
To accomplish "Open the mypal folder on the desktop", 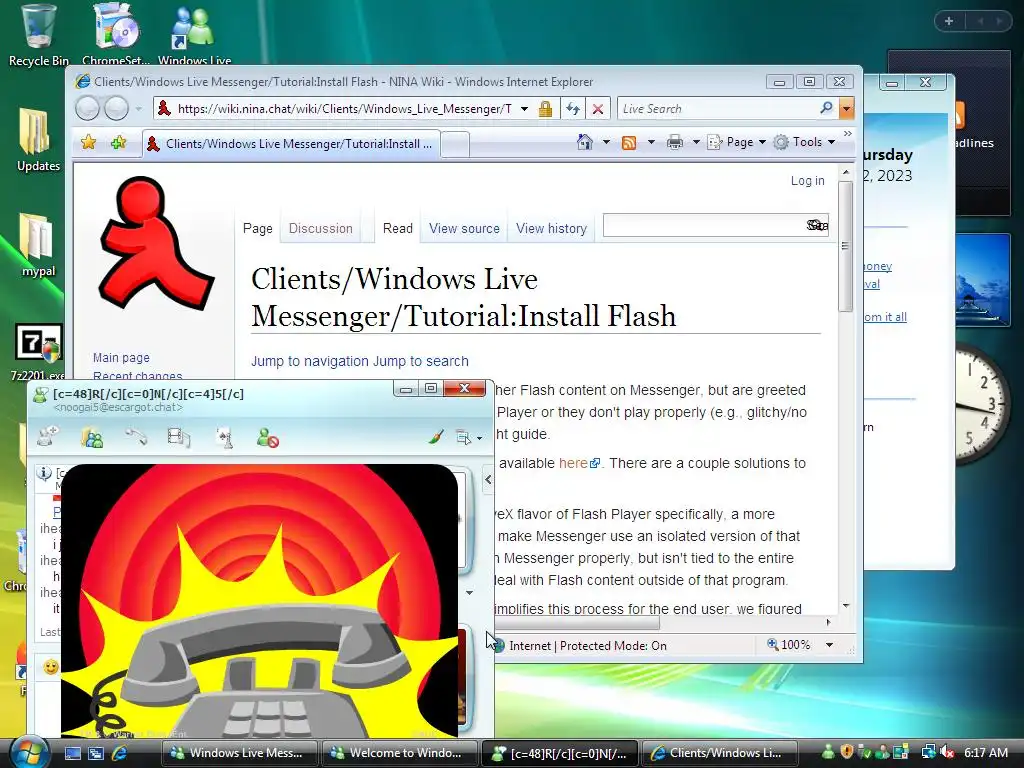I will click(x=38, y=245).
